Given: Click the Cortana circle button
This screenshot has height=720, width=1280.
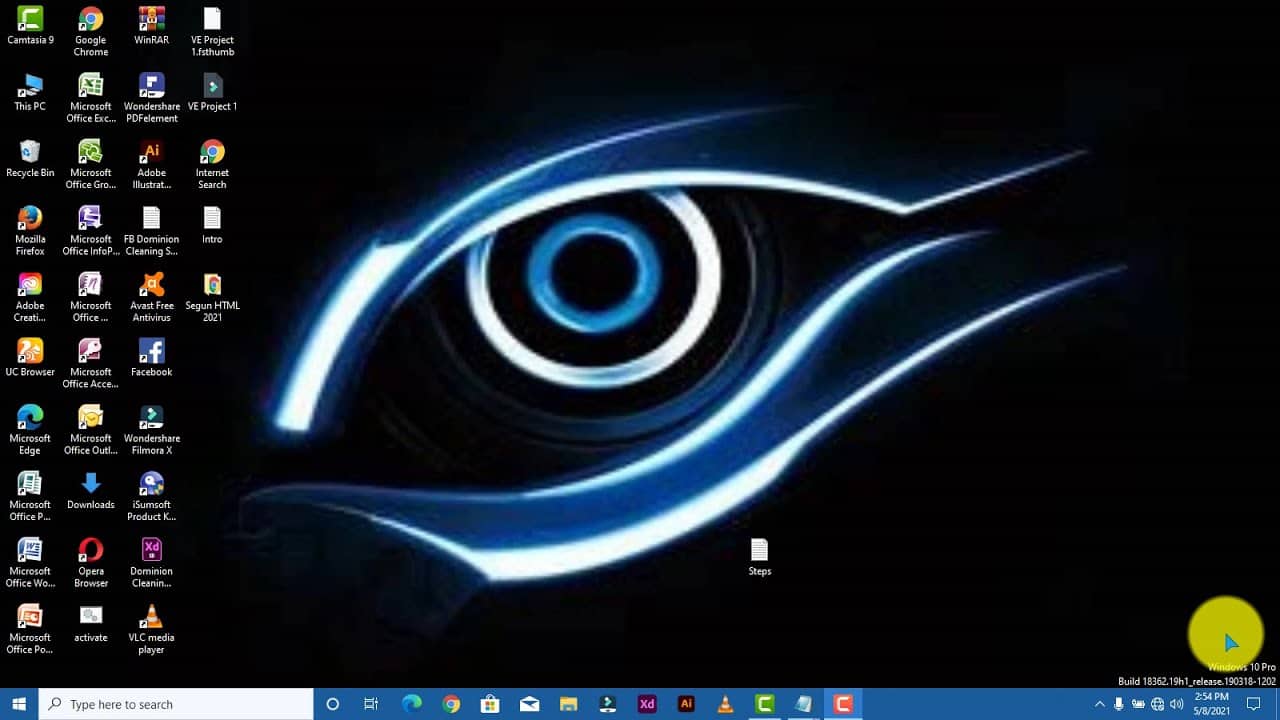Looking at the screenshot, I should pyautogui.click(x=333, y=704).
